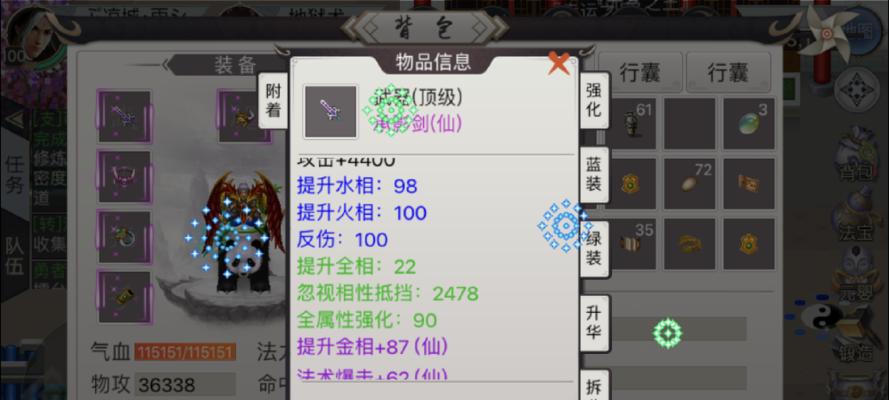Viewport: 889px width, 400px height.
Task: Switch to the first 行囊 bag tab
Action: pos(641,73)
